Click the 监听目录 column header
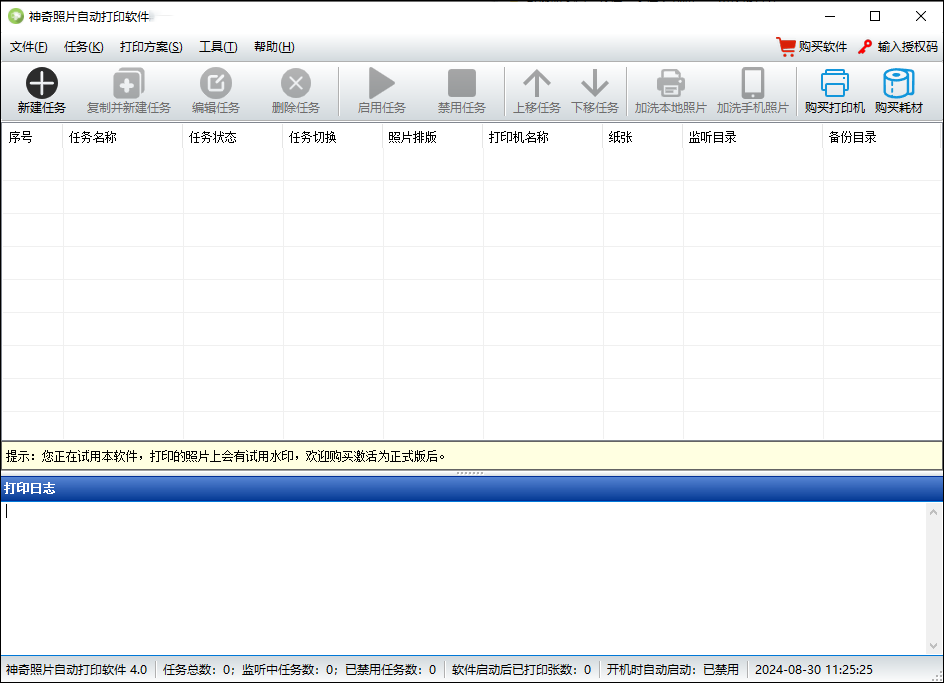The image size is (944, 683). [753, 137]
